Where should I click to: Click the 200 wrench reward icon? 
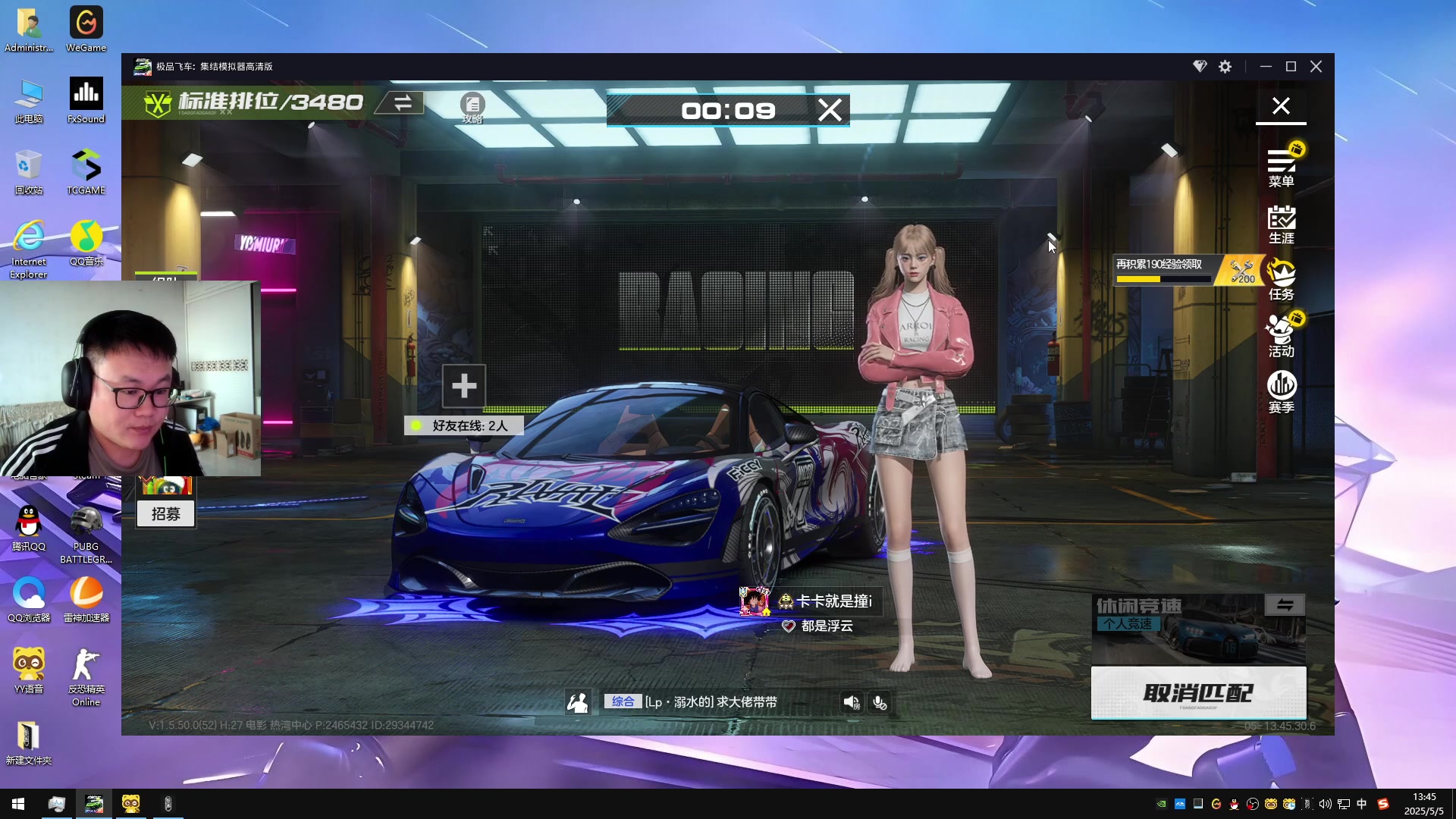[1242, 271]
